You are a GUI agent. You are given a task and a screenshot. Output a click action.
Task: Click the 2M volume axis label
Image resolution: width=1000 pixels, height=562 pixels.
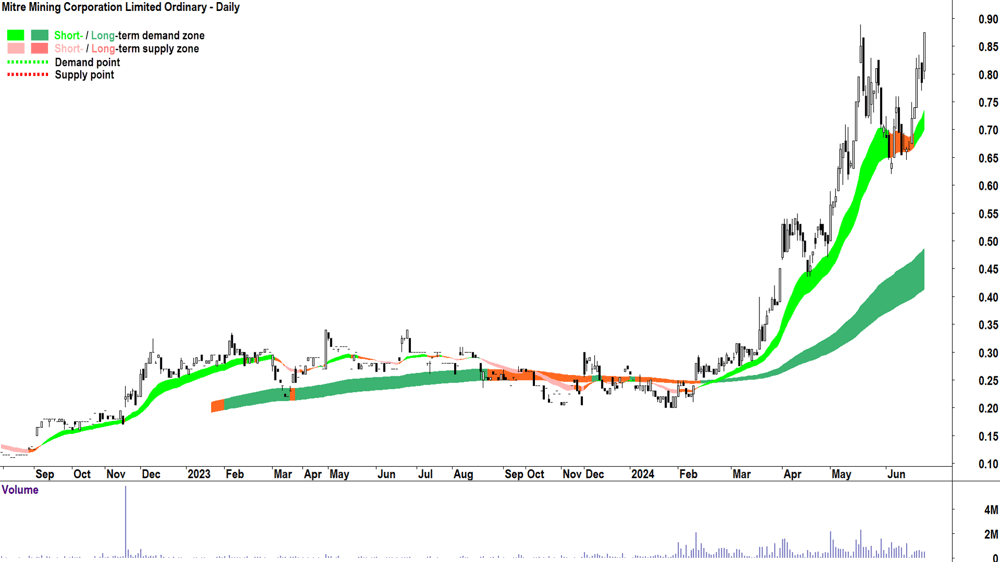tap(990, 535)
